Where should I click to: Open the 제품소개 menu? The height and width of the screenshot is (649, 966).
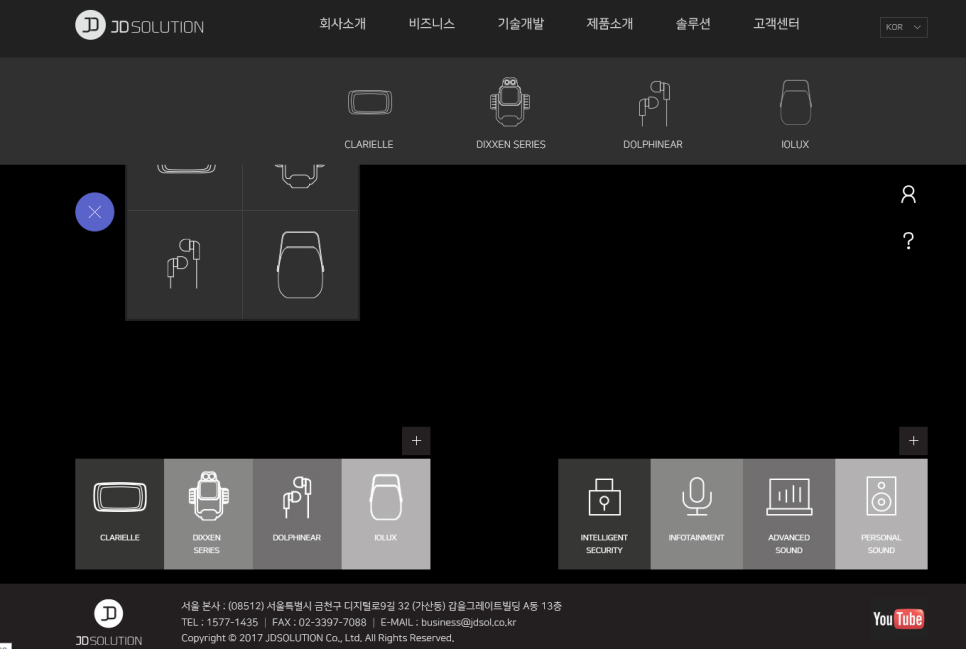coord(609,24)
